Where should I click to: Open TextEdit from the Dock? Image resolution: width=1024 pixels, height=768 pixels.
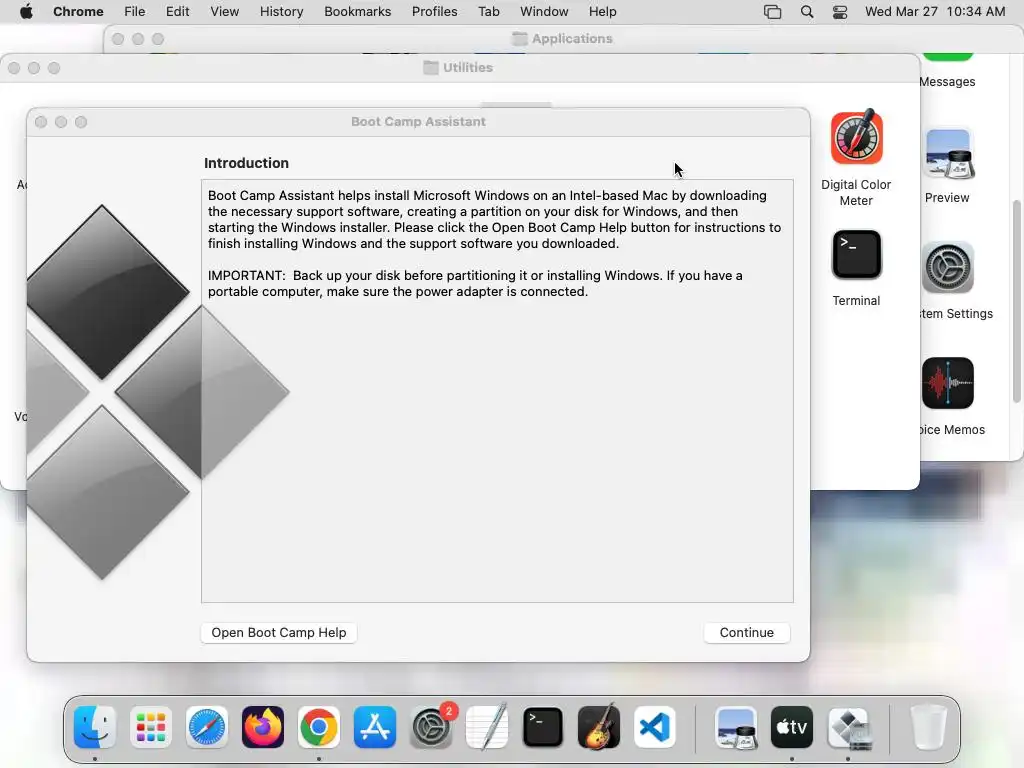[487, 726]
